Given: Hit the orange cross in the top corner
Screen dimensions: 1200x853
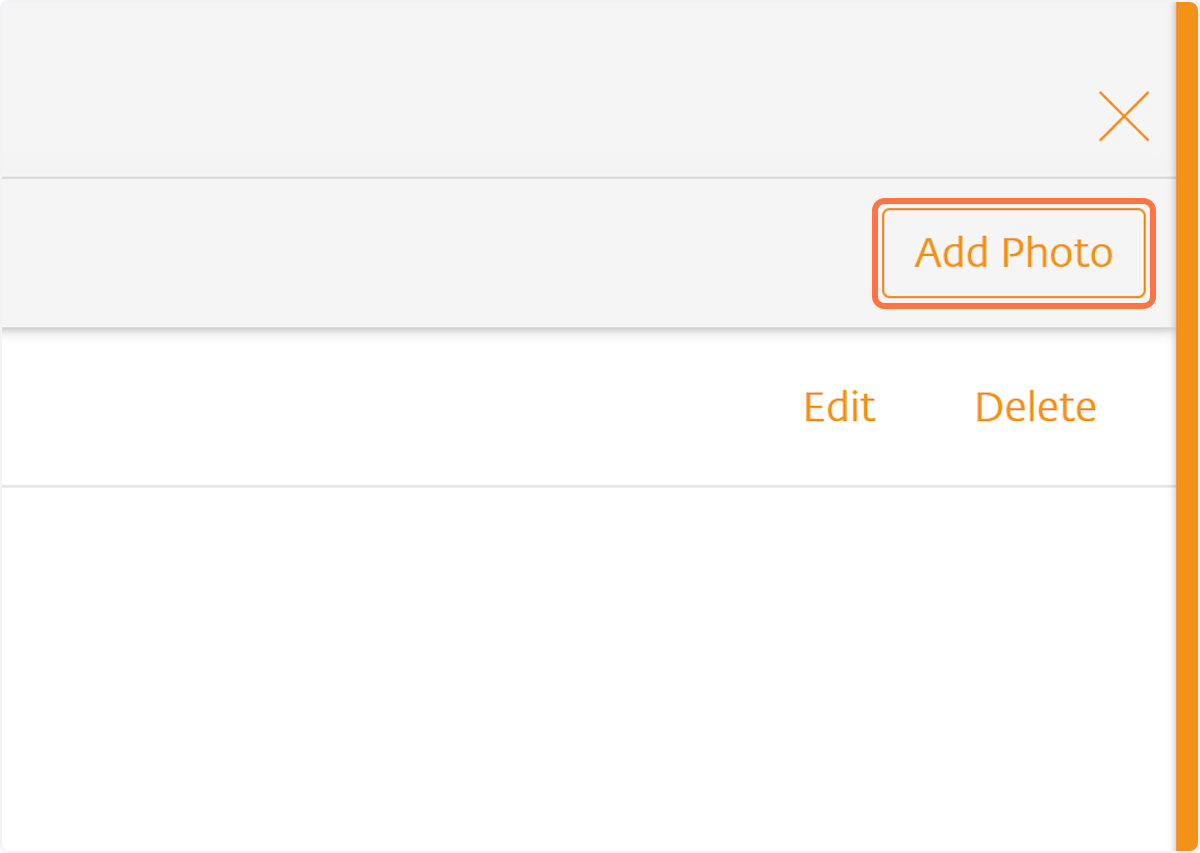Looking at the screenshot, I should (x=1124, y=116).
